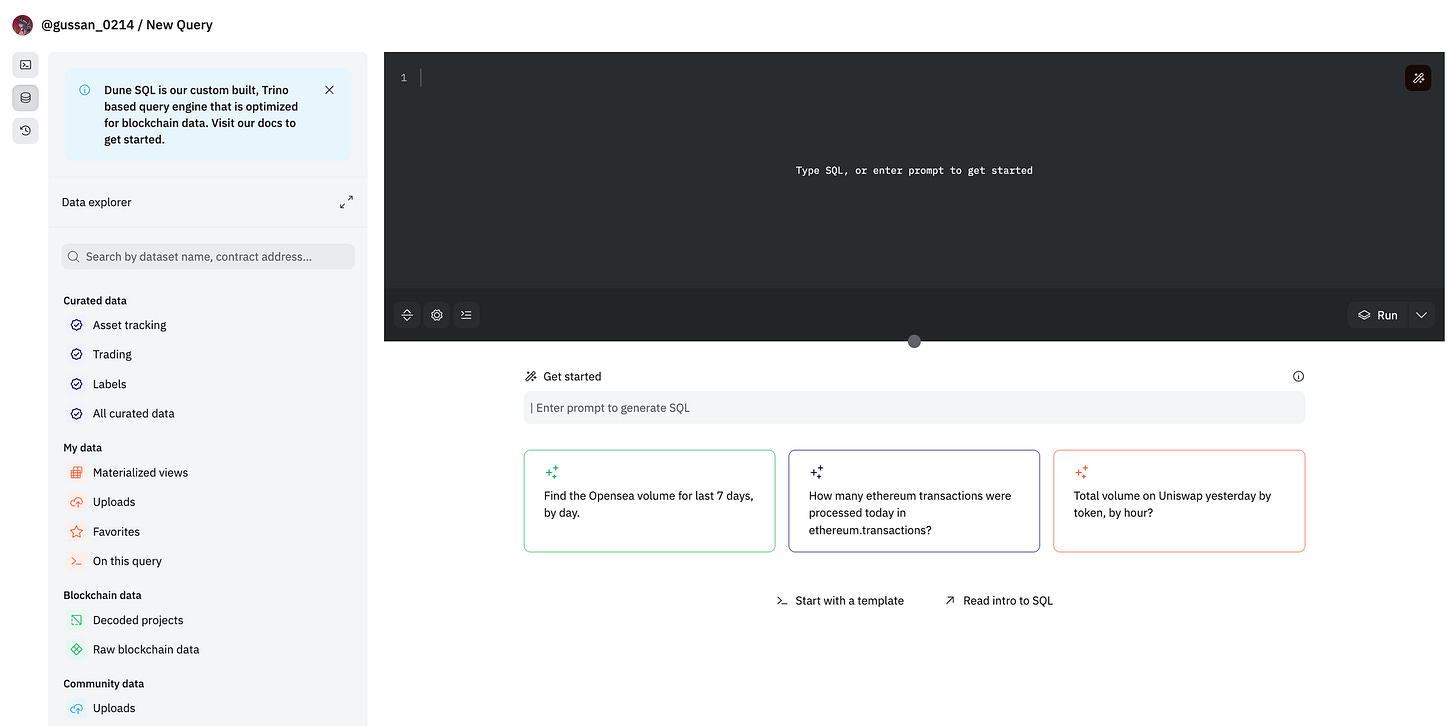This screenshot has height=726, width=1456.
Task: Run the query with Run button
Action: (x=1377, y=315)
